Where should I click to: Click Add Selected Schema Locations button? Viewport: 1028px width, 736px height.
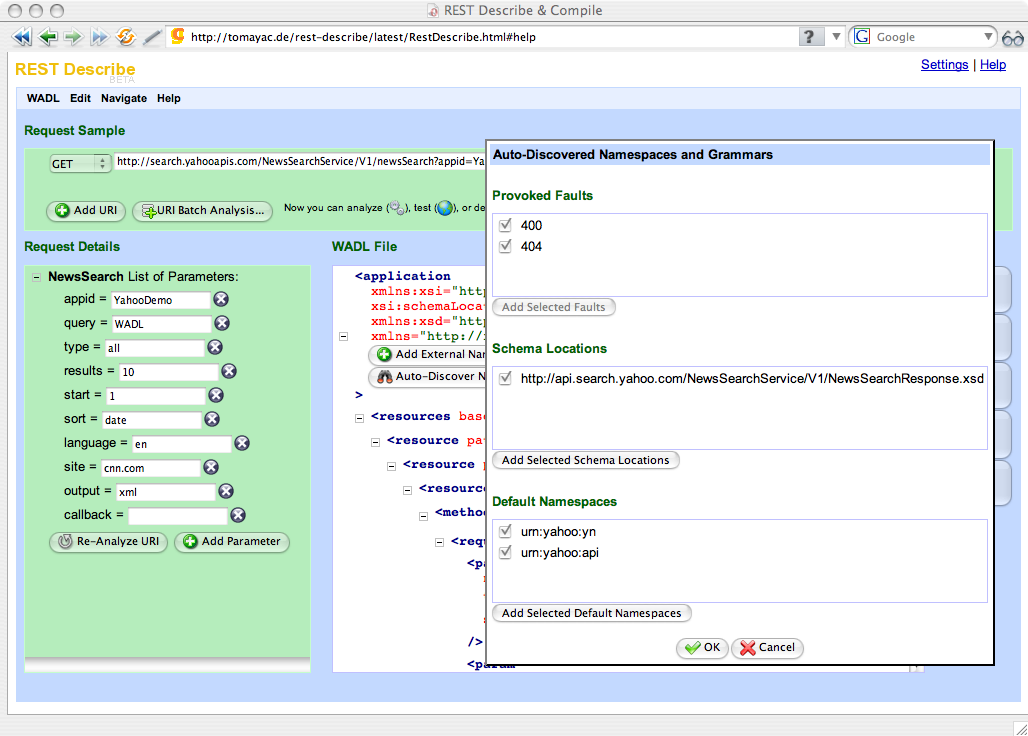point(585,460)
